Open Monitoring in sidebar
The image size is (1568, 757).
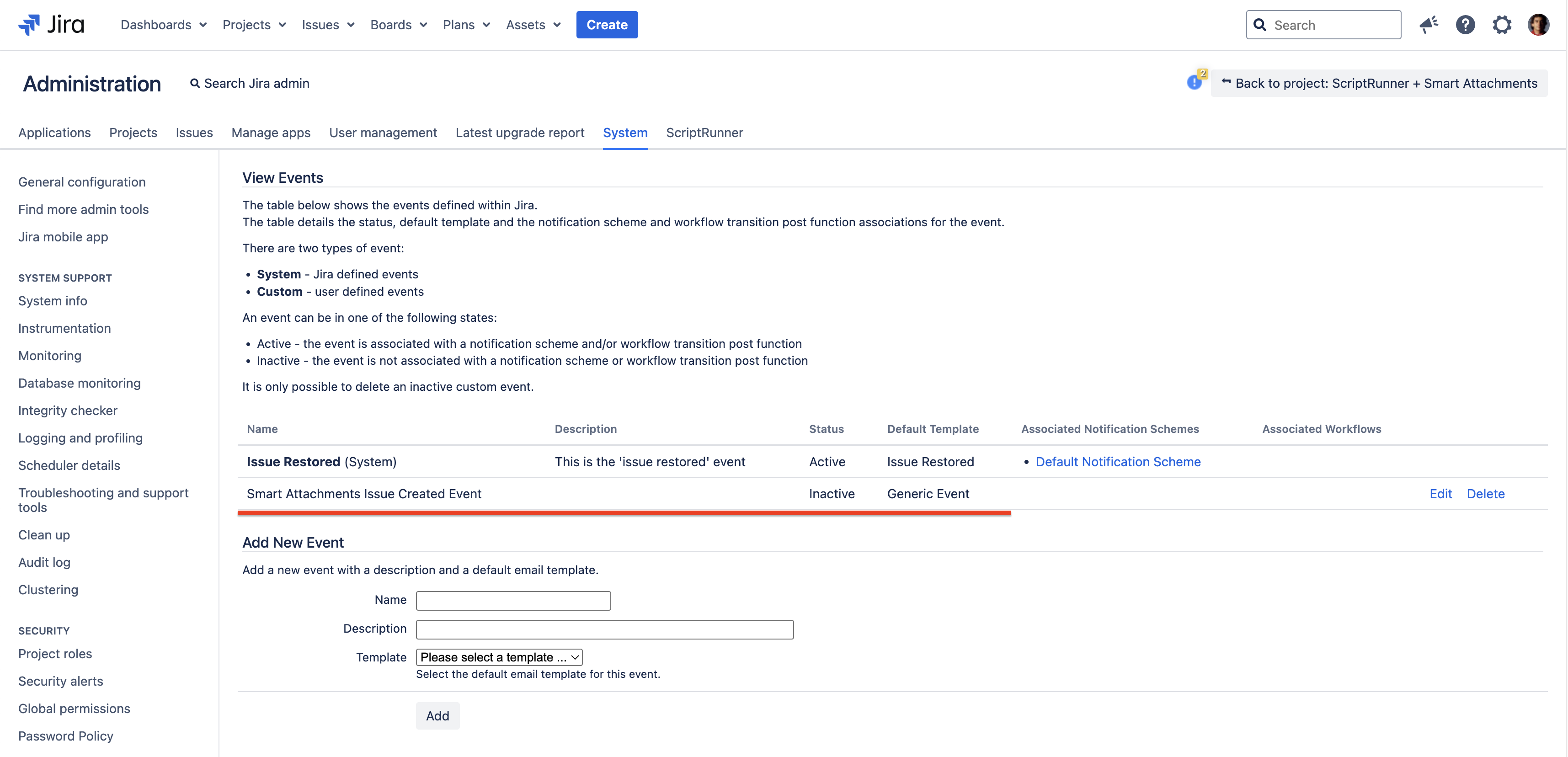[49, 355]
